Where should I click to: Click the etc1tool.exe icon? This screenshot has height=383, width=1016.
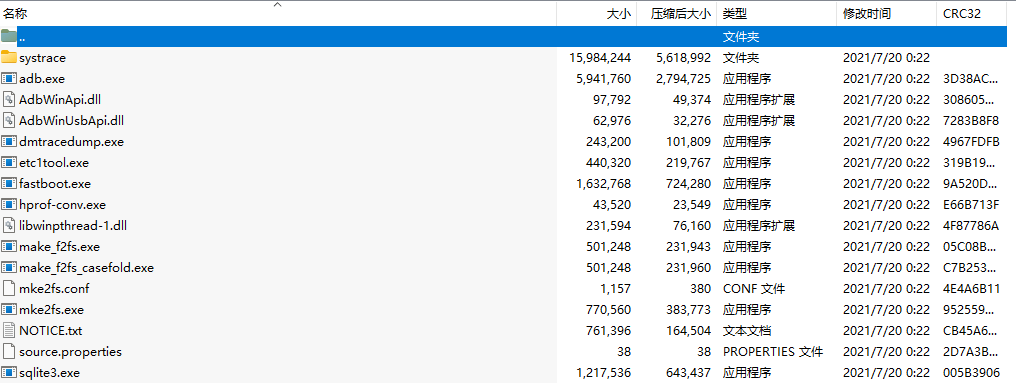8,162
